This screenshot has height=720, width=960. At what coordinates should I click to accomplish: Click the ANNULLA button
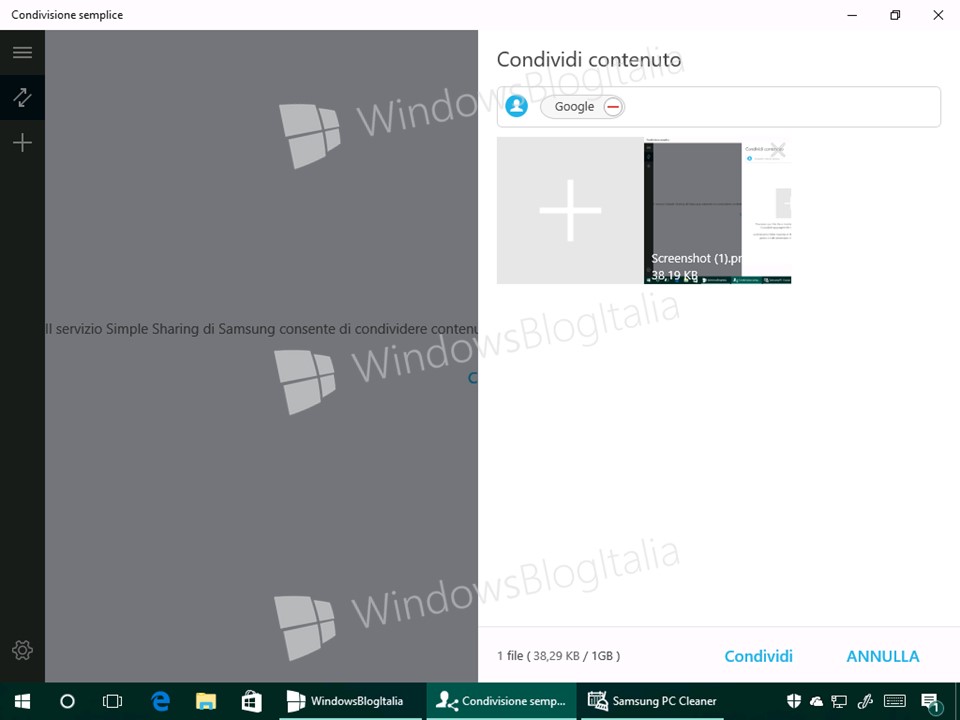point(882,656)
